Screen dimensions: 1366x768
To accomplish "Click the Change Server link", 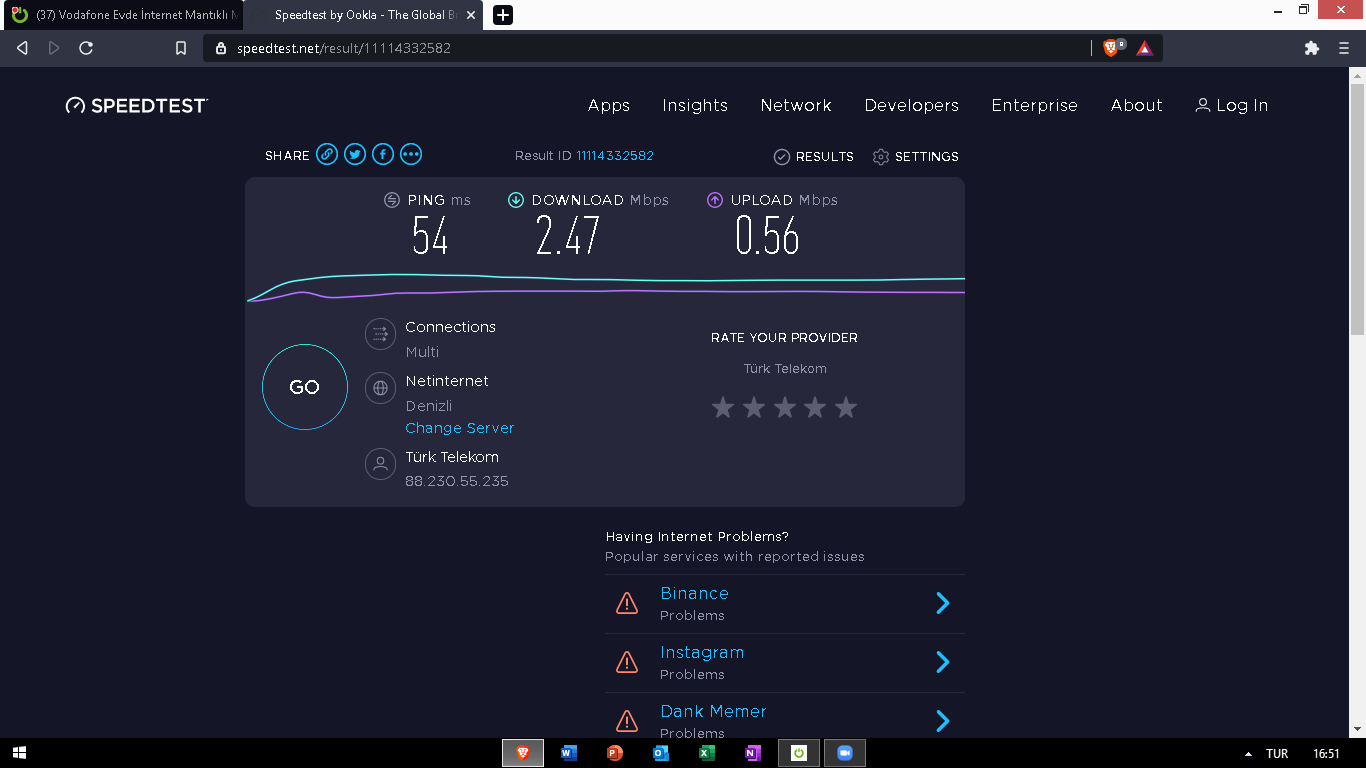I will (x=460, y=428).
